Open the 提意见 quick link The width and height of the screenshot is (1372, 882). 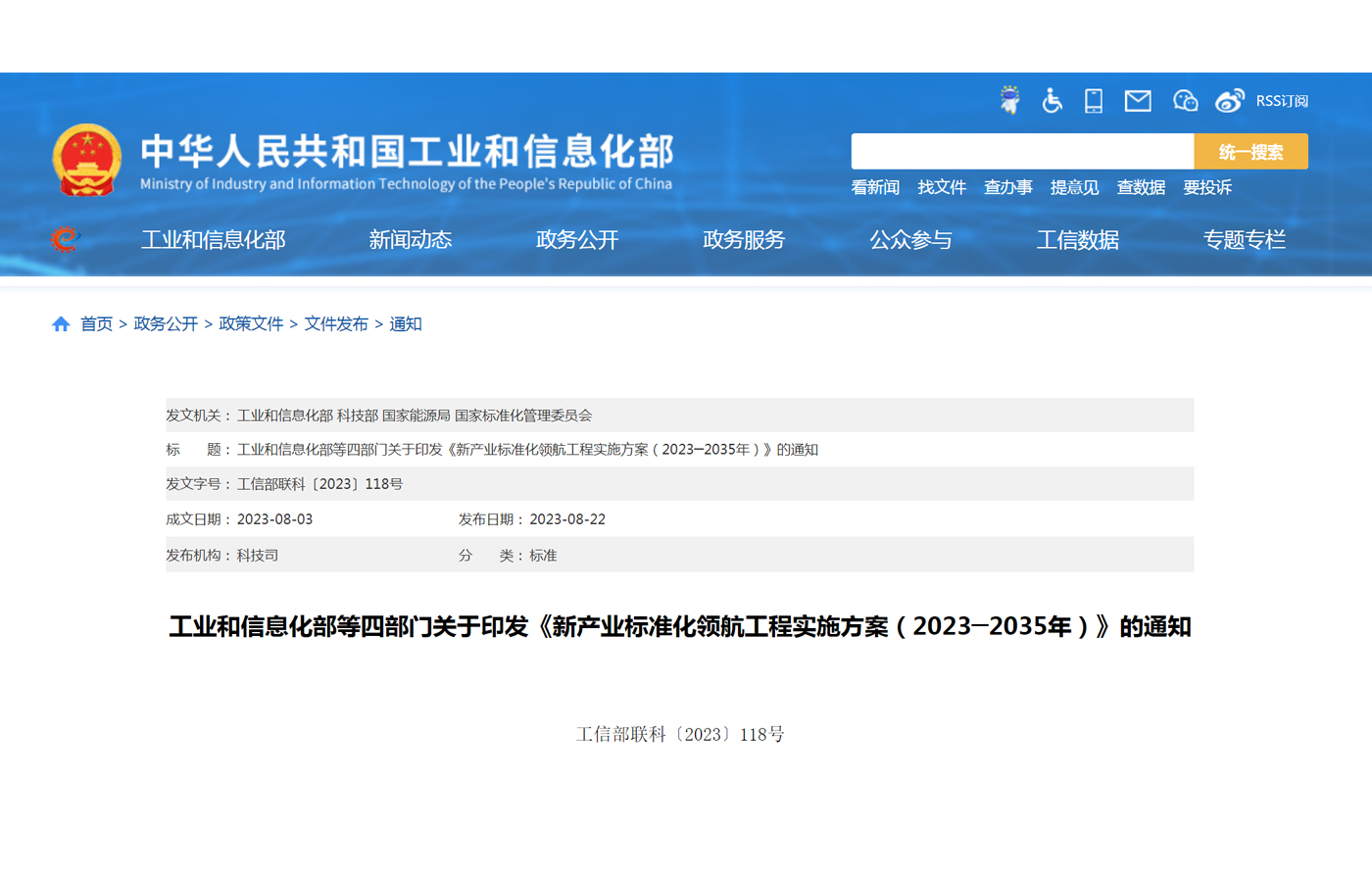[x=1074, y=187]
